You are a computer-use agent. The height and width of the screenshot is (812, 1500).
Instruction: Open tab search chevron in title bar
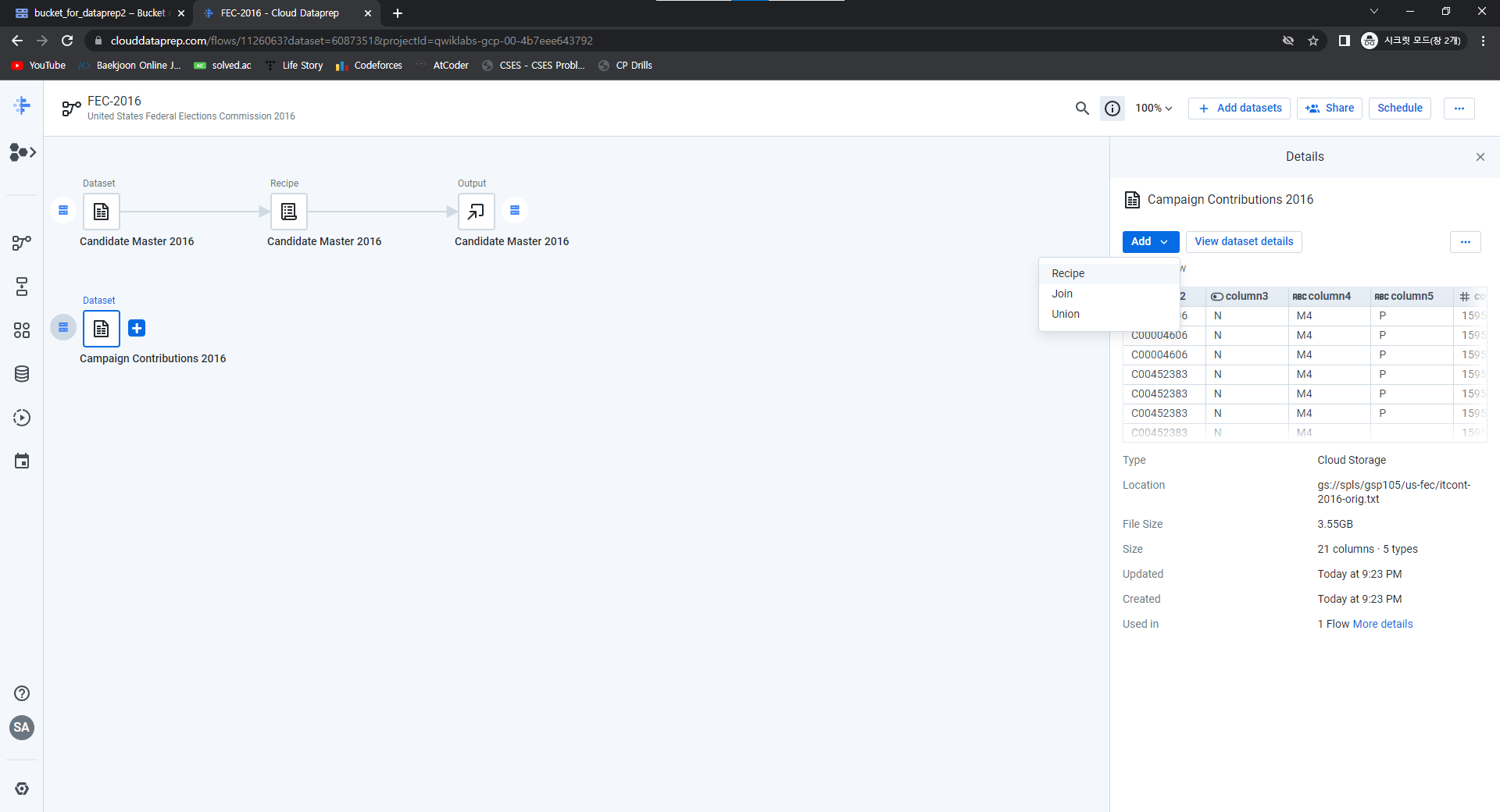[x=1374, y=11]
